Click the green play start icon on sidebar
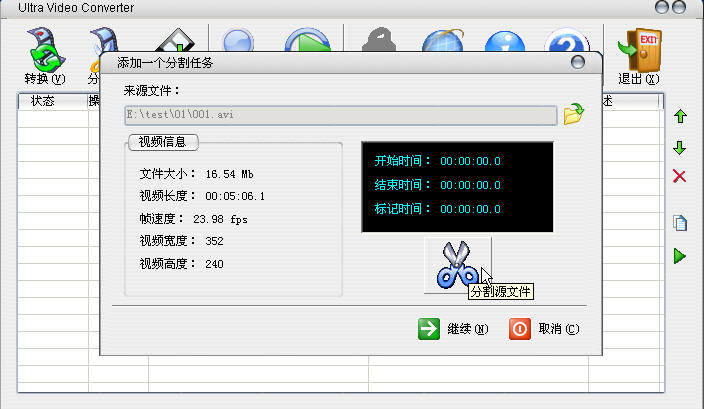 (x=680, y=256)
